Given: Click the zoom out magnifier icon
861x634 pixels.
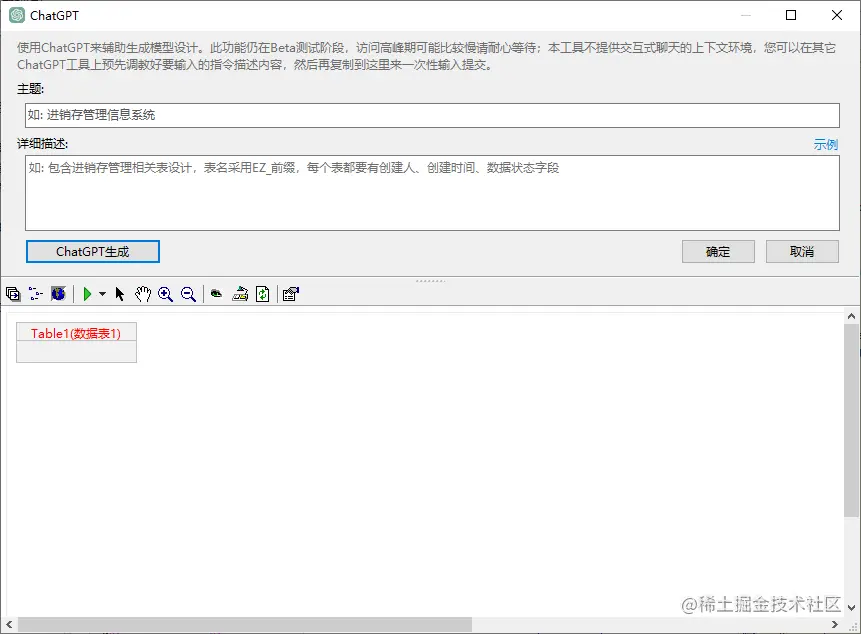Looking at the screenshot, I should pyautogui.click(x=188, y=294).
